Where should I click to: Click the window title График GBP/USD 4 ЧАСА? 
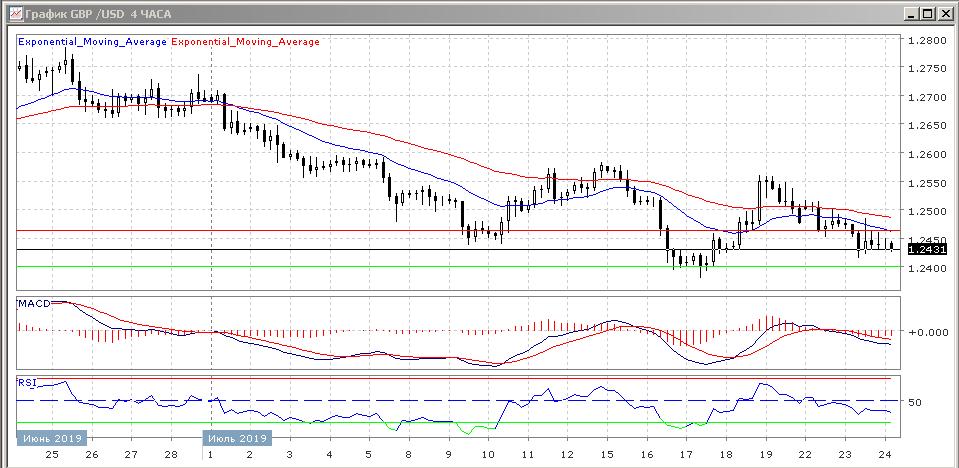click(x=99, y=13)
